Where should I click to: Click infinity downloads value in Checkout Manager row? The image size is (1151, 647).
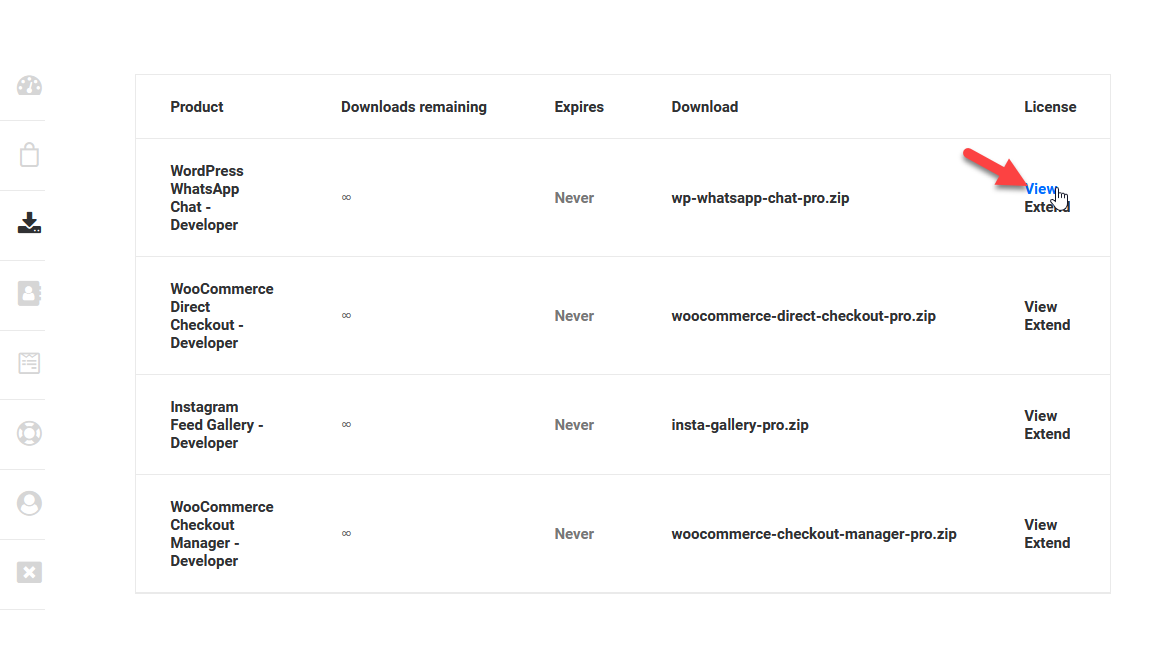pos(346,533)
